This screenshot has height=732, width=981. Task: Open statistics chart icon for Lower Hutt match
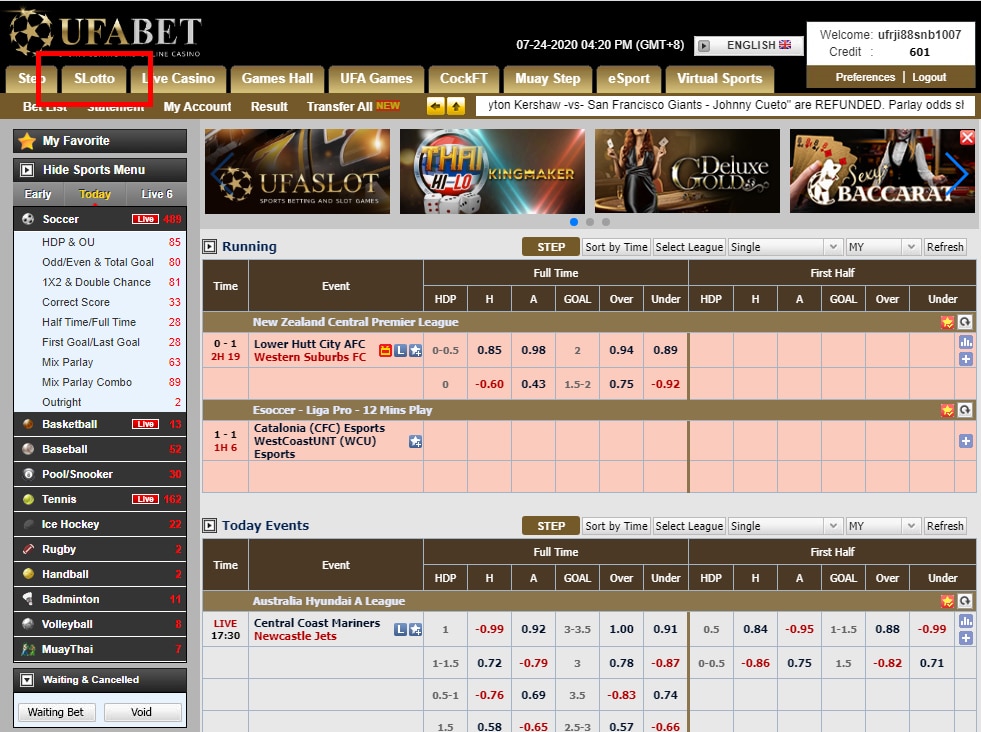point(965,342)
